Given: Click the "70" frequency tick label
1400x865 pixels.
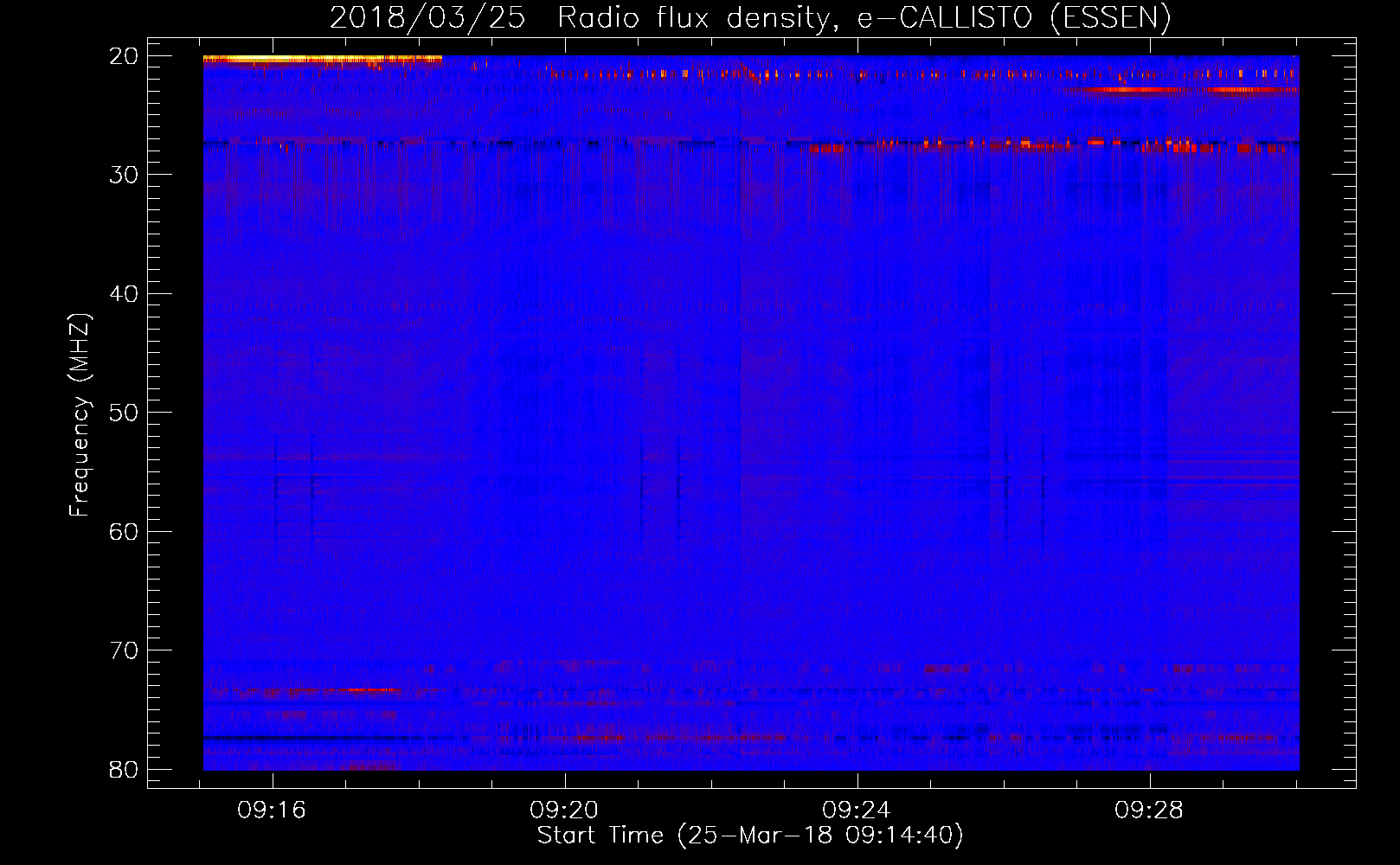Looking at the screenshot, I should [x=124, y=650].
